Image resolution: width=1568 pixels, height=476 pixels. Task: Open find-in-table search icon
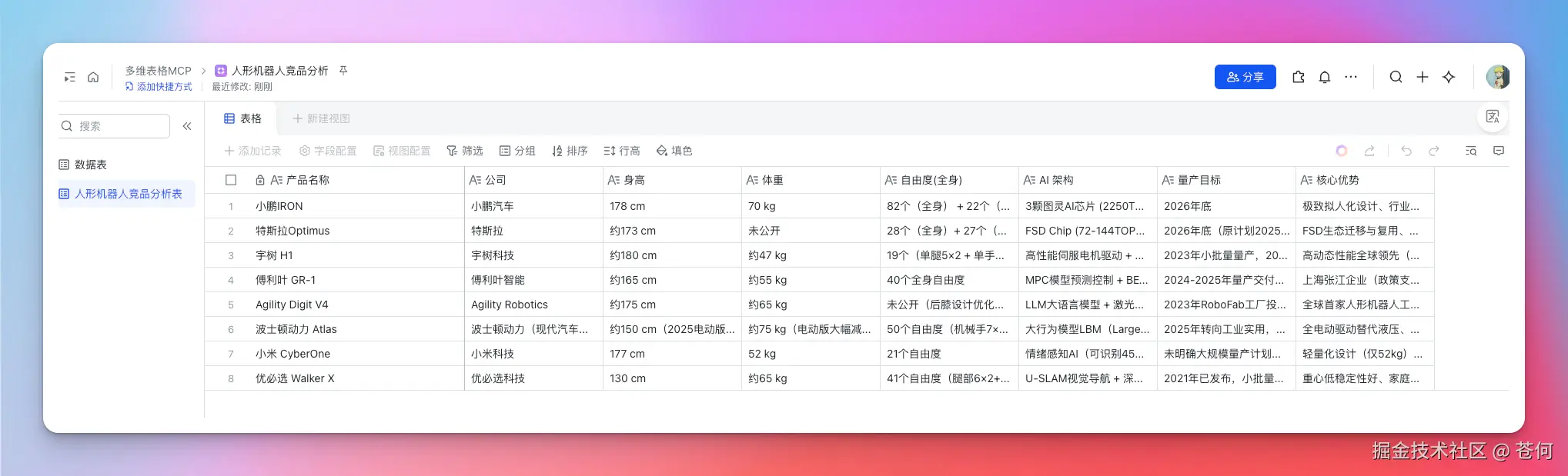pyautogui.click(x=1471, y=151)
